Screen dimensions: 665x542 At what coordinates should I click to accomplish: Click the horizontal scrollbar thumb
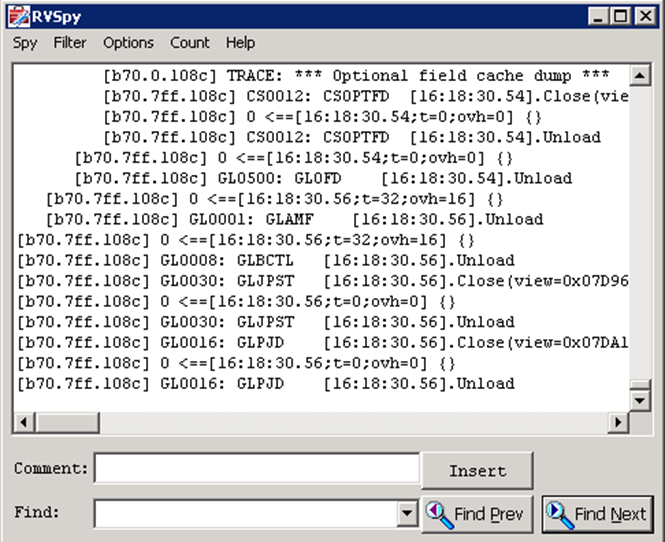[x=67, y=422]
